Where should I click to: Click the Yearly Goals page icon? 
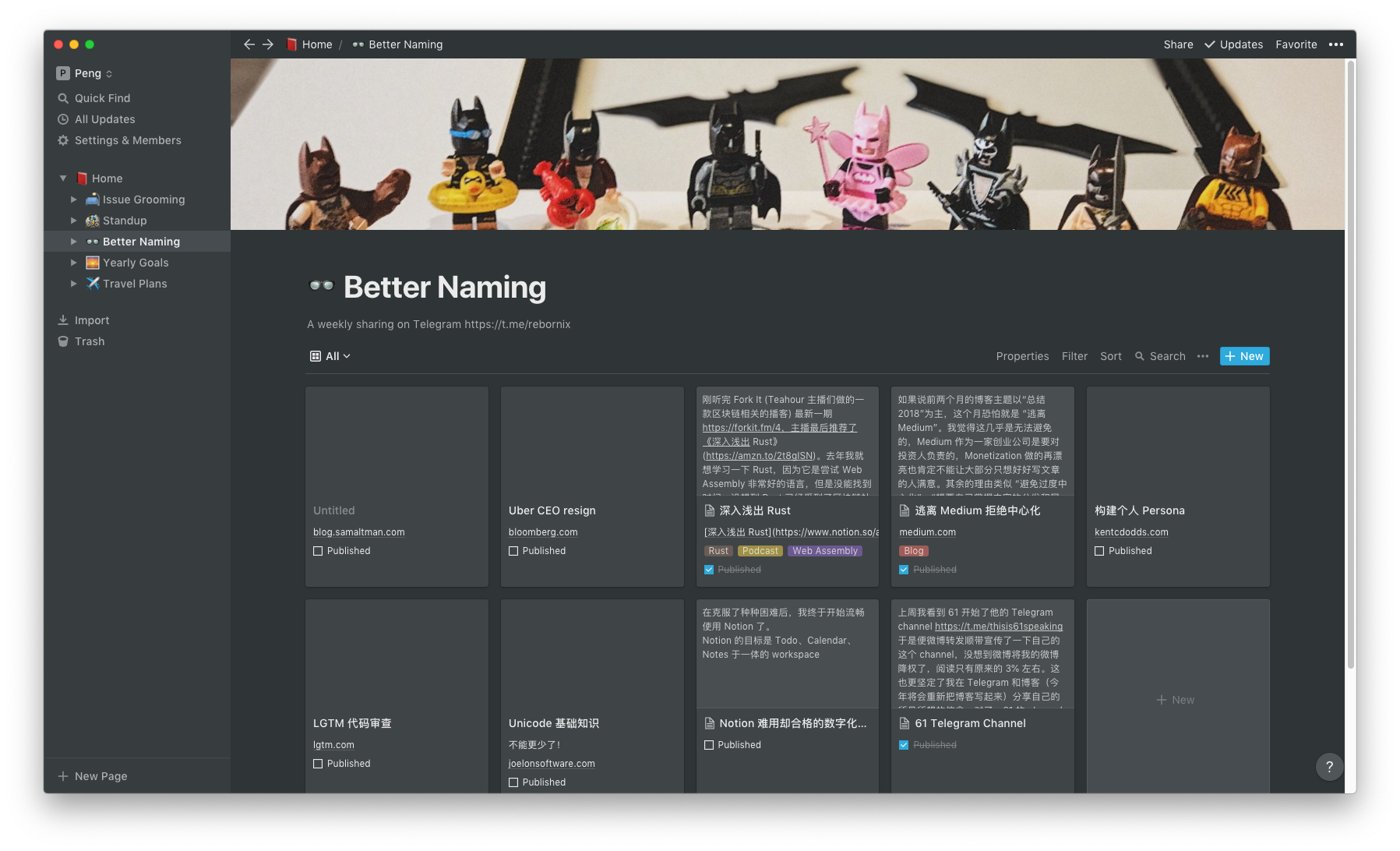93,263
